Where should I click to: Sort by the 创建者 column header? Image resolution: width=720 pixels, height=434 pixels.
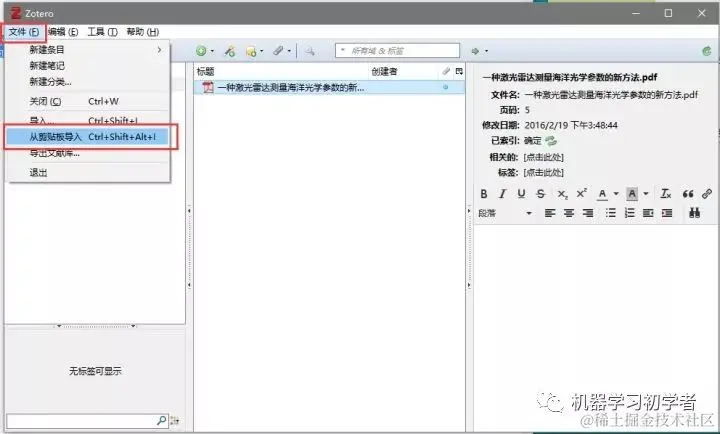pyautogui.click(x=404, y=71)
